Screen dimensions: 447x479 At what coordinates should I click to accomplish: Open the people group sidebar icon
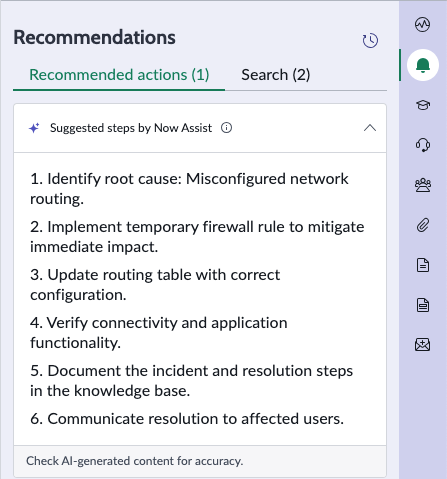coord(423,185)
